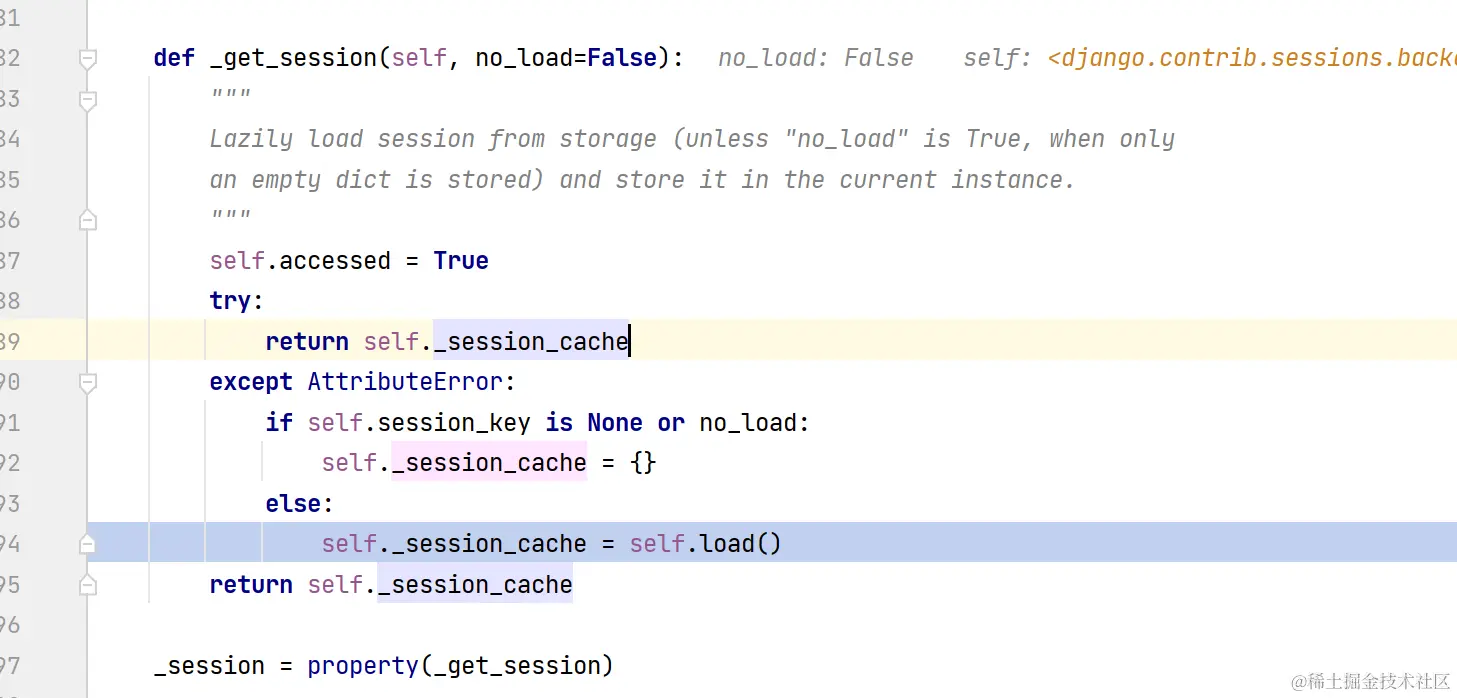The height and width of the screenshot is (698, 1457).
Task: Click the AttributeError exception name
Action: (x=405, y=382)
